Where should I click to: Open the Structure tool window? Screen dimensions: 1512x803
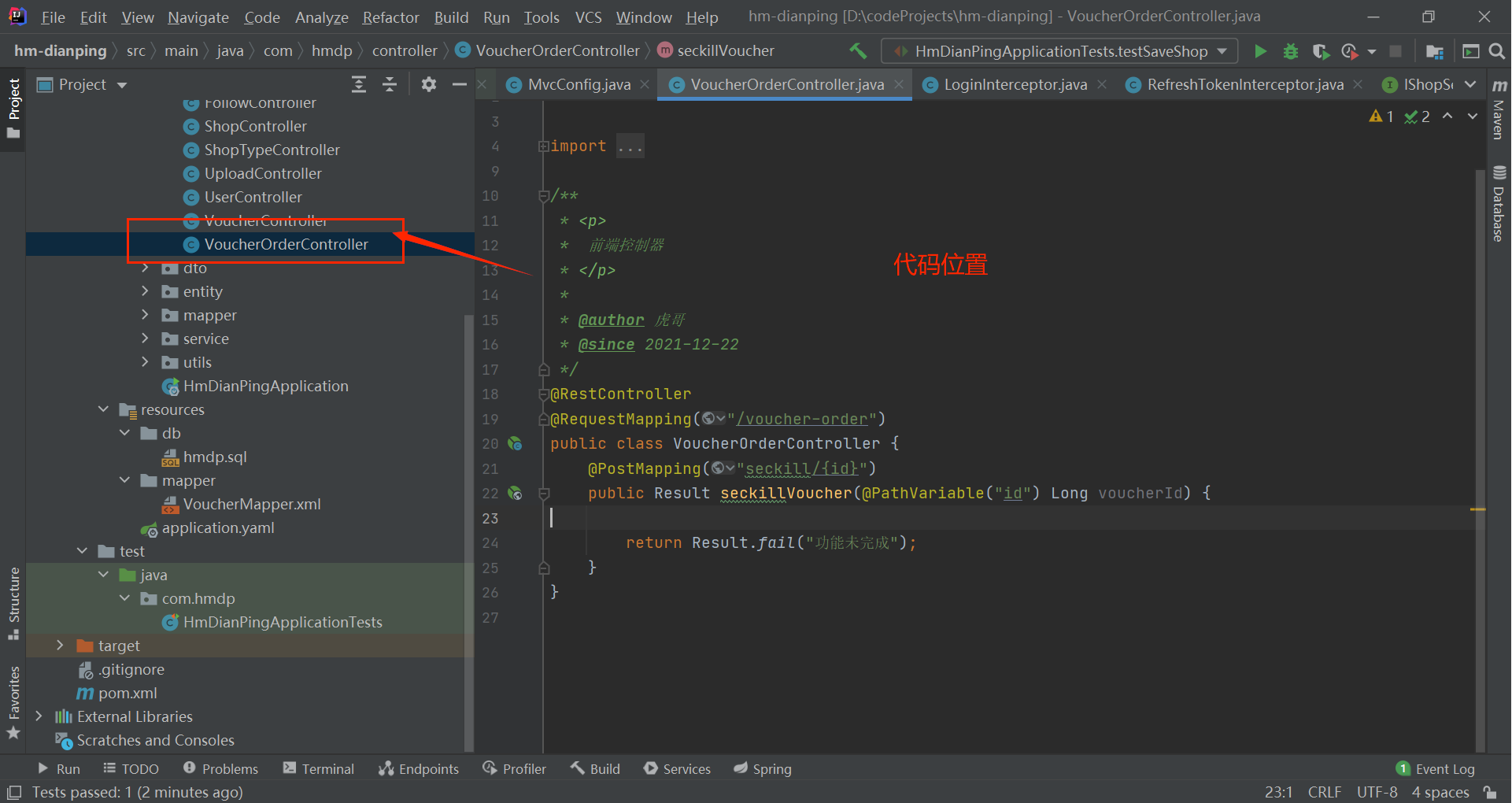[13, 603]
